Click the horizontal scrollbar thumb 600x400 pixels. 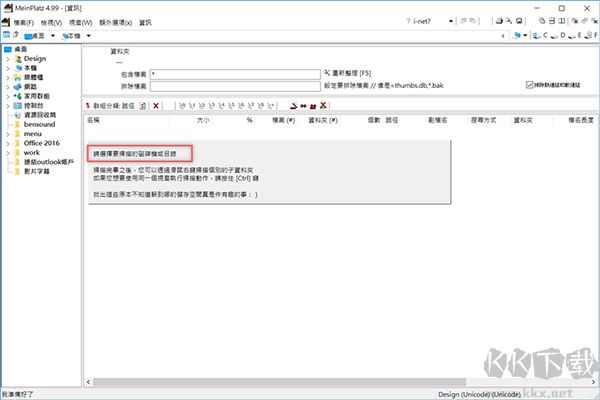tap(280, 382)
